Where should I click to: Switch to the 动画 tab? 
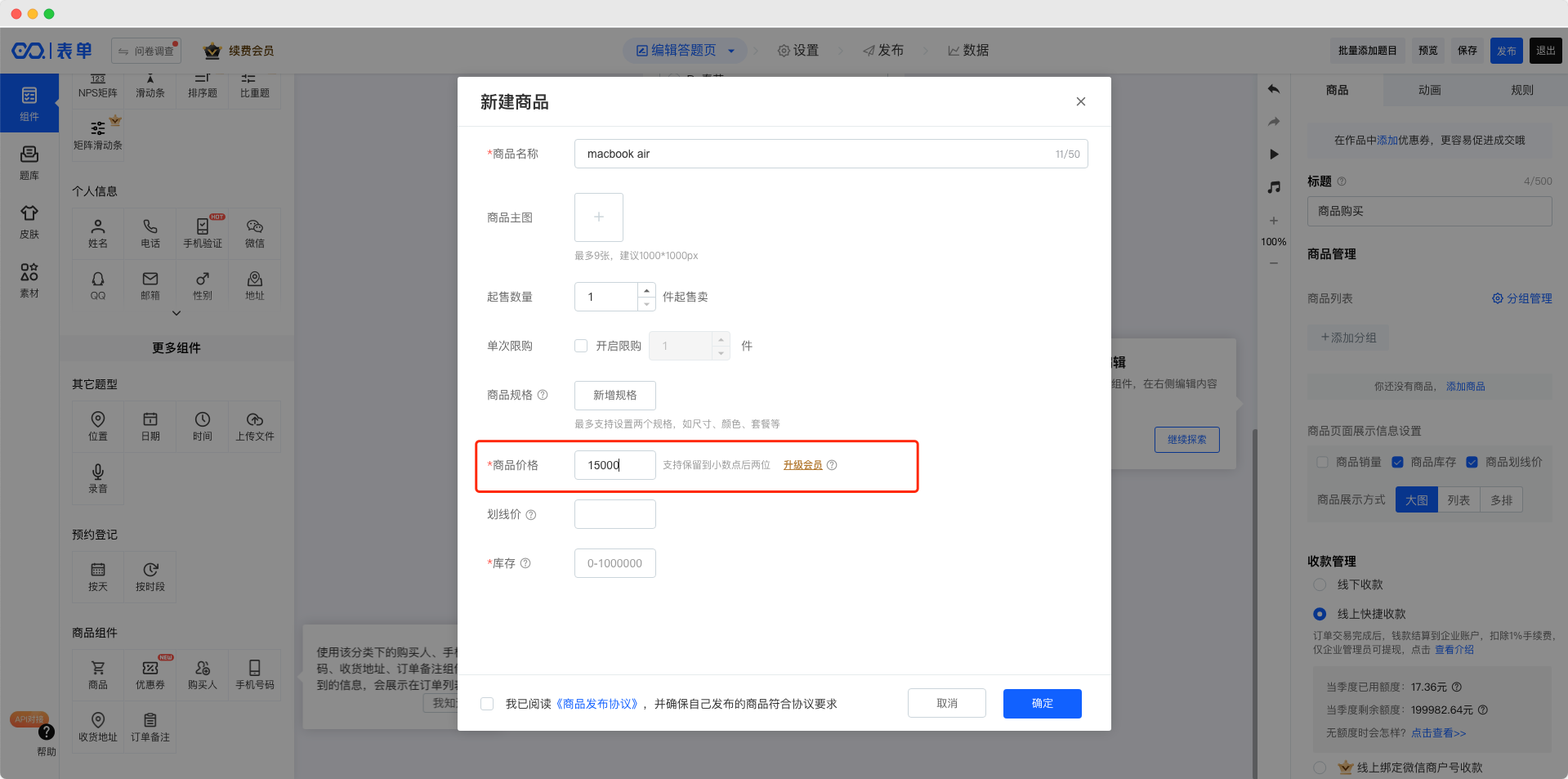pyautogui.click(x=1429, y=90)
